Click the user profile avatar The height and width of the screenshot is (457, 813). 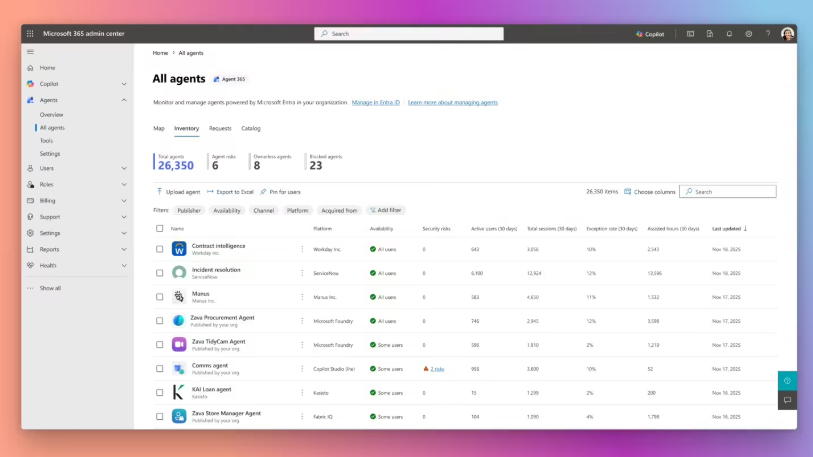(787, 33)
